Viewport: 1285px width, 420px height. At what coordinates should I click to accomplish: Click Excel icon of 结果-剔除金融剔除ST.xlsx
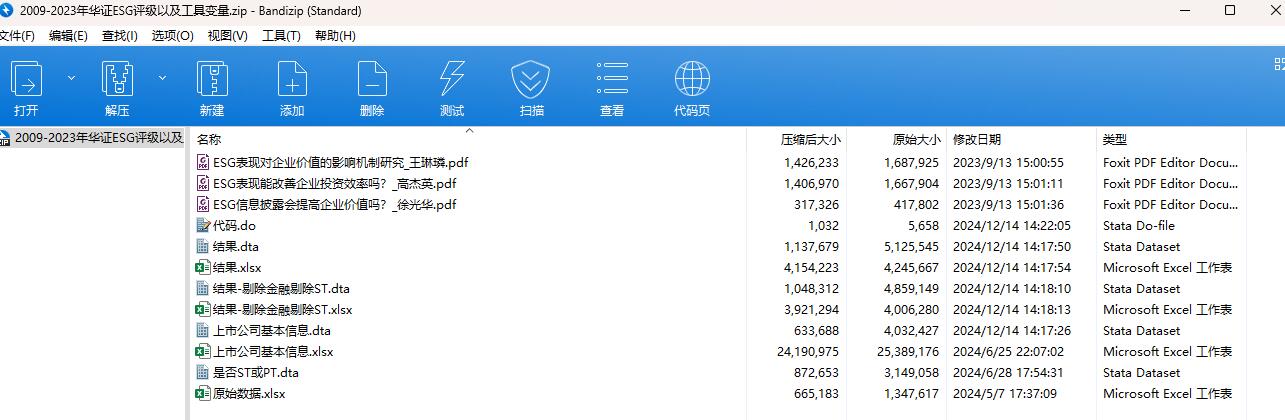pos(204,309)
